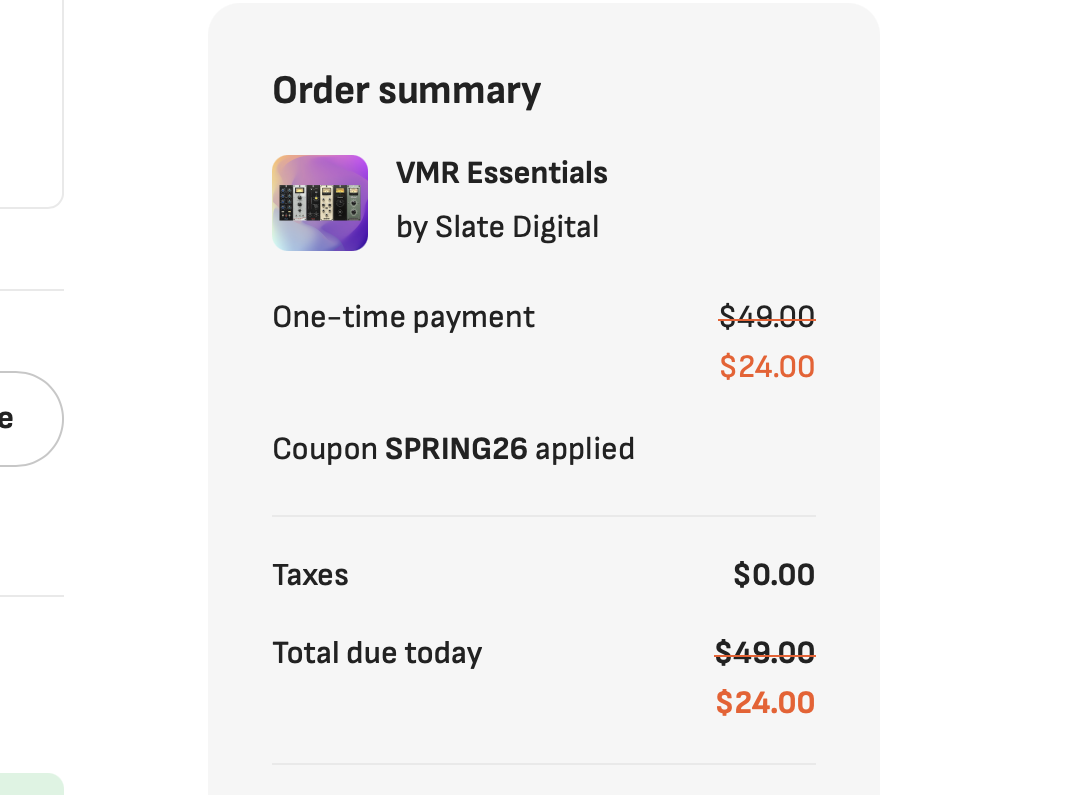This screenshot has width=1071, height=795.
Task: Select the "Taxes" row label
Action: coord(310,575)
